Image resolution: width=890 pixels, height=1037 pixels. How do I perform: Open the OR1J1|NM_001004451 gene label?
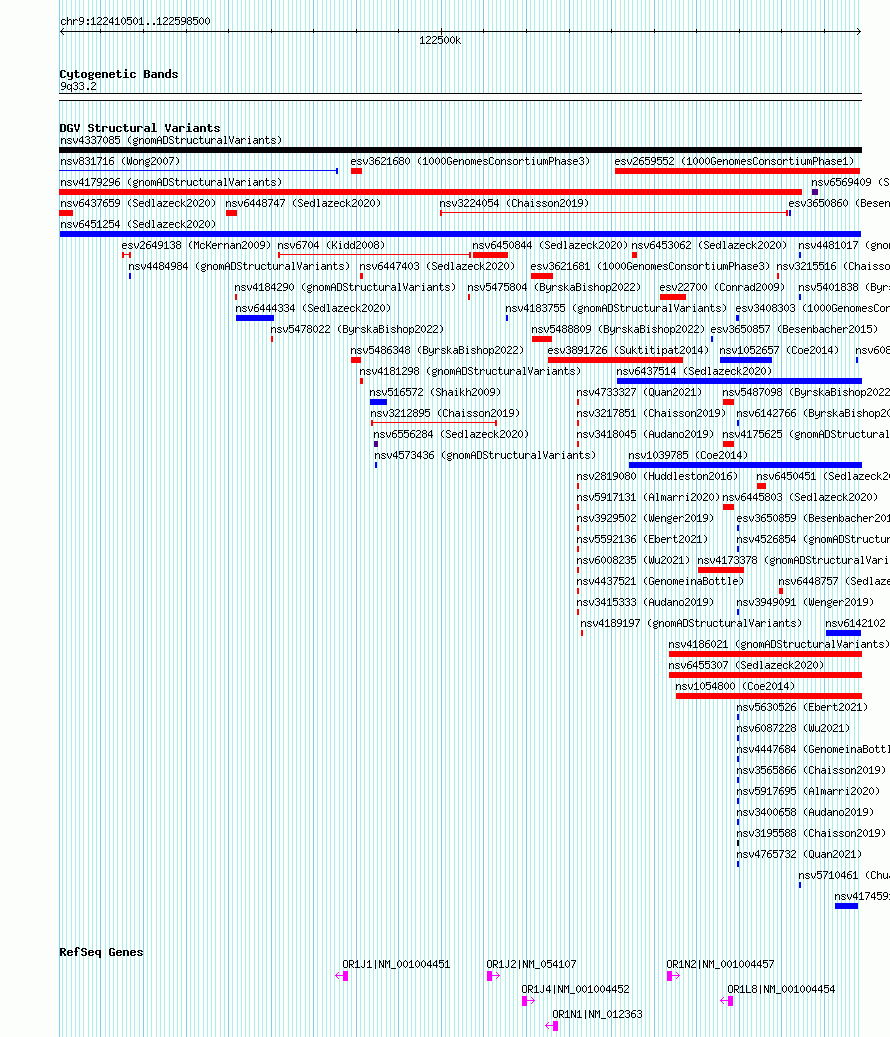click(396, 964)
